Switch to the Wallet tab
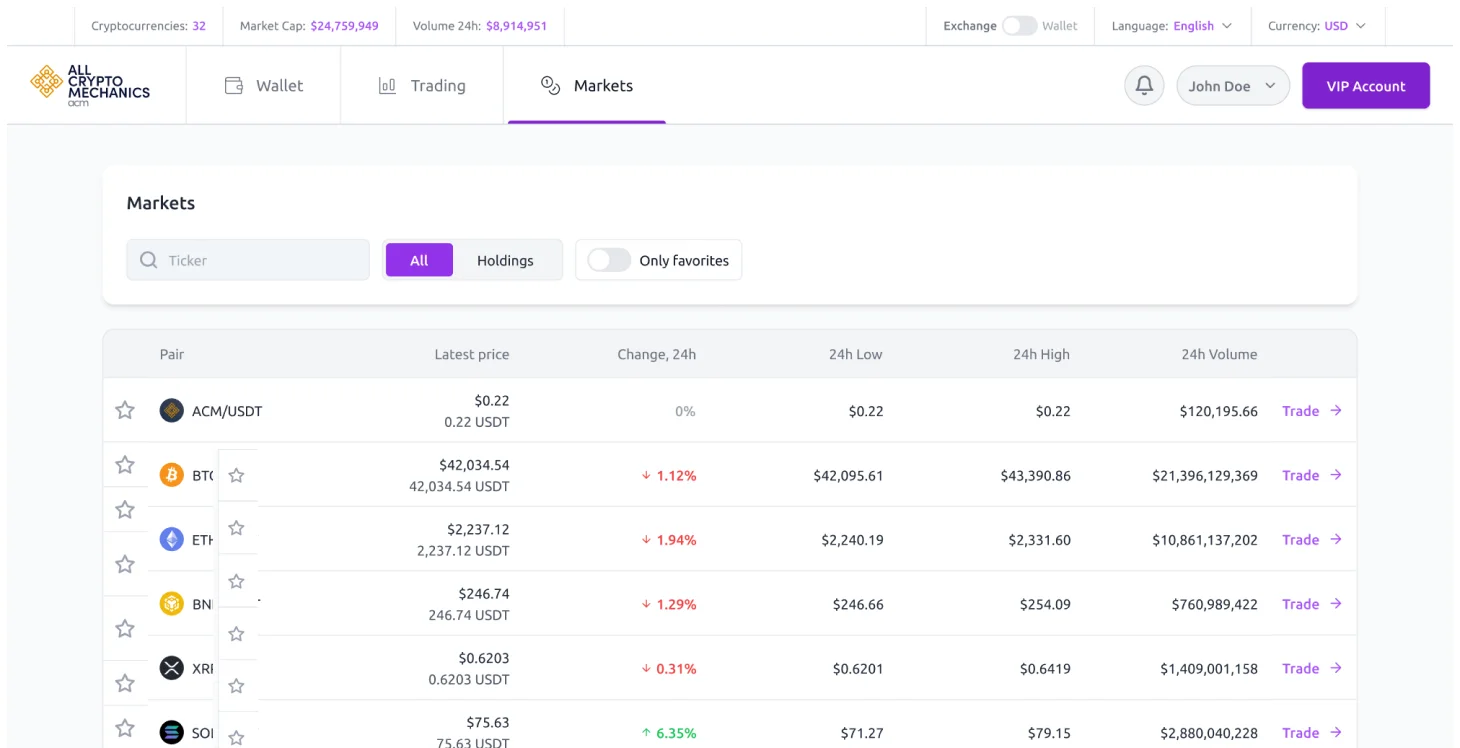Viewport: 1460px width, 748px height. tap(264, 85)
